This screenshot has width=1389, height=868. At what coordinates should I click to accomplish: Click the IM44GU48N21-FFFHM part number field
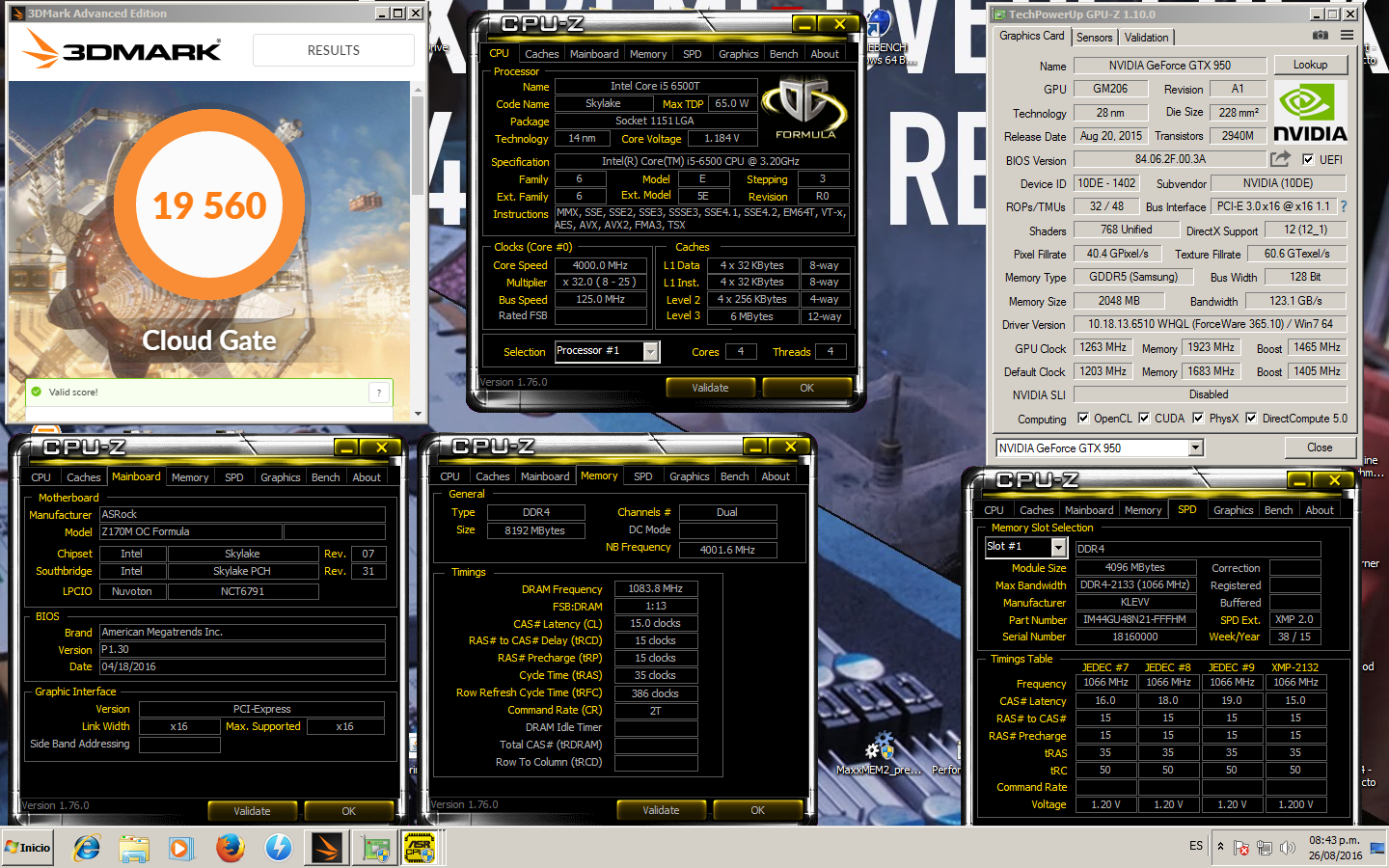coord(1134,620)
